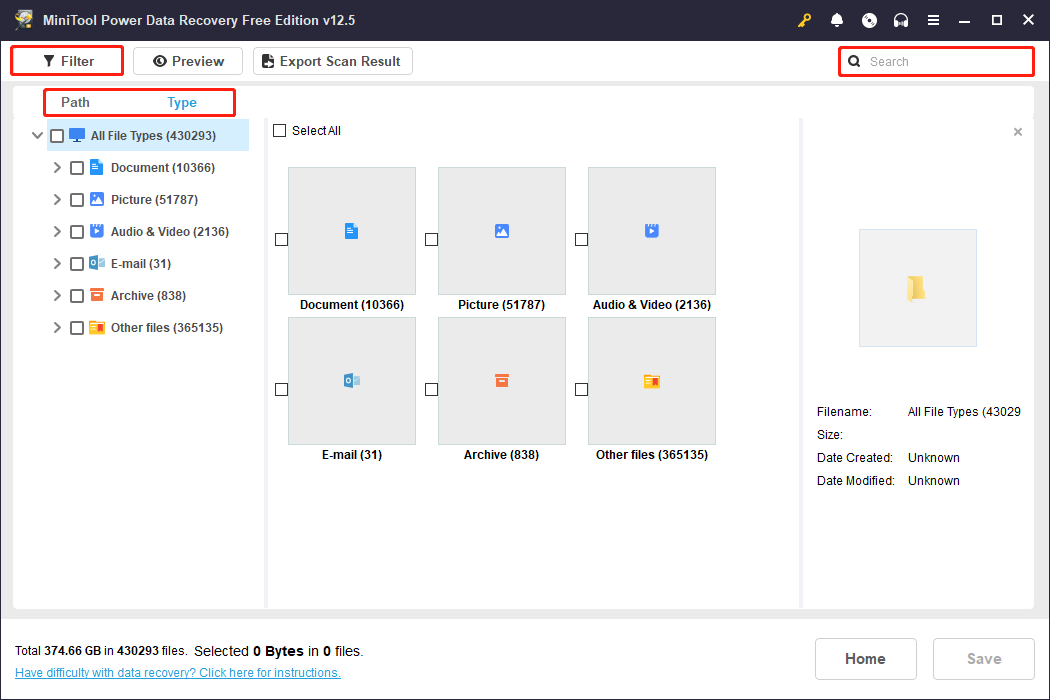1050x700 pixels.
Task: Switch to the Path tab
Action: pyautogui.click(x=75, y=102)
